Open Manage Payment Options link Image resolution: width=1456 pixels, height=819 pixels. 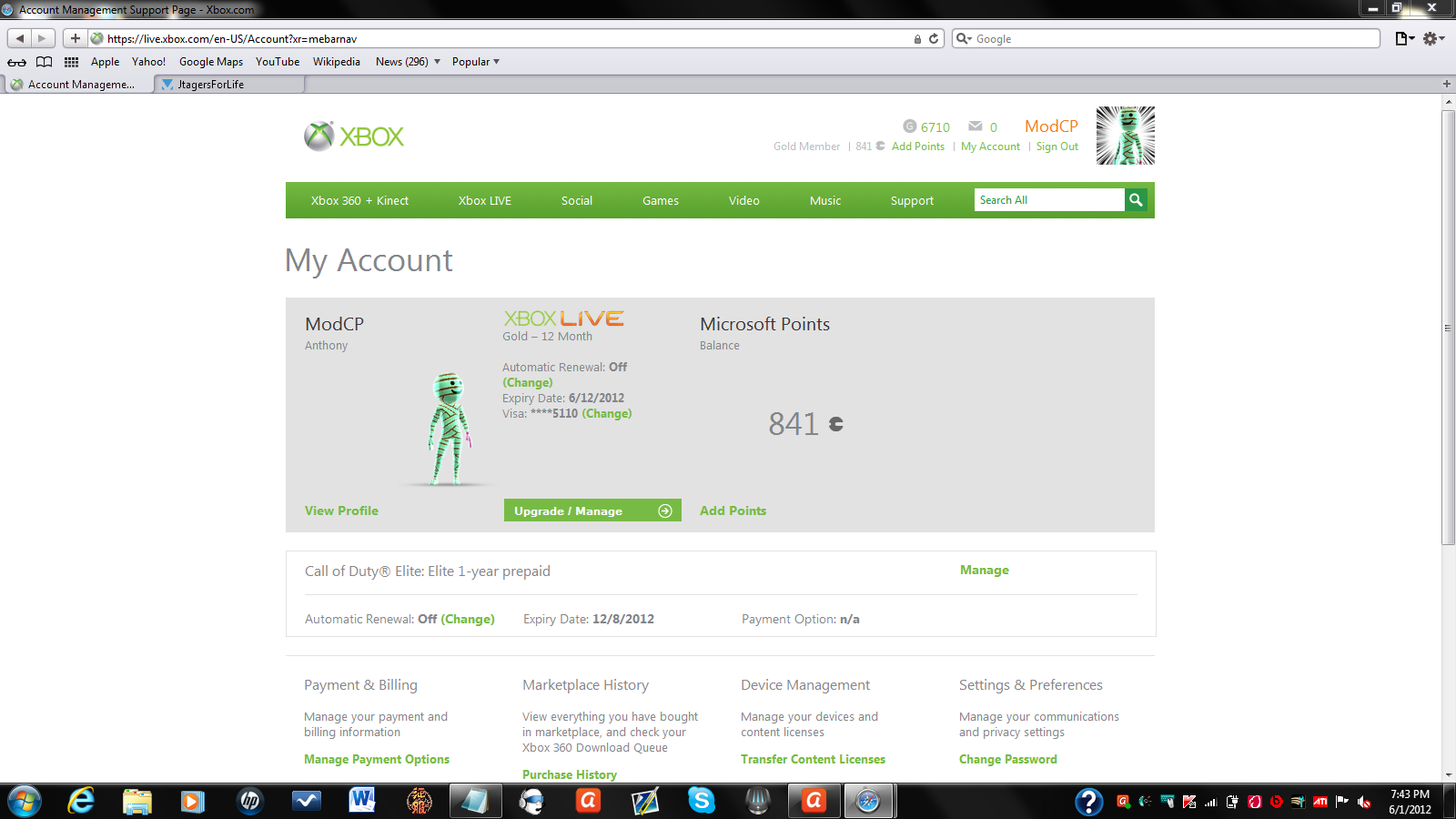pos(377,759)
